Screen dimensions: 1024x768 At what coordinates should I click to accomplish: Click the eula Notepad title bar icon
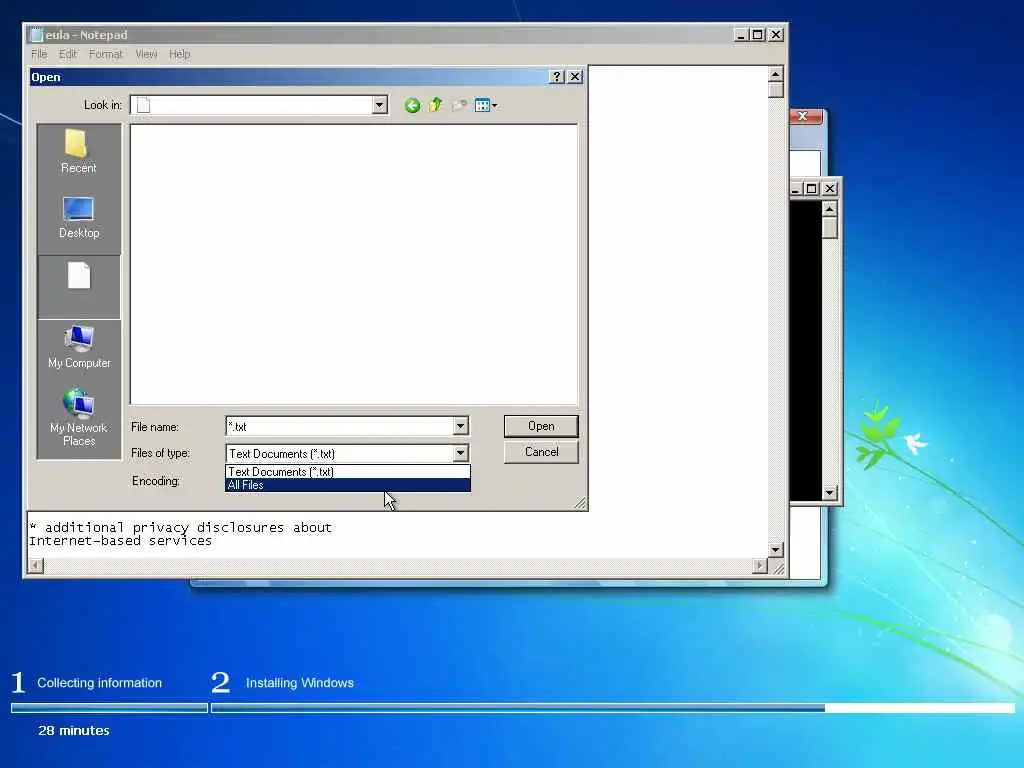coord(37,35)
